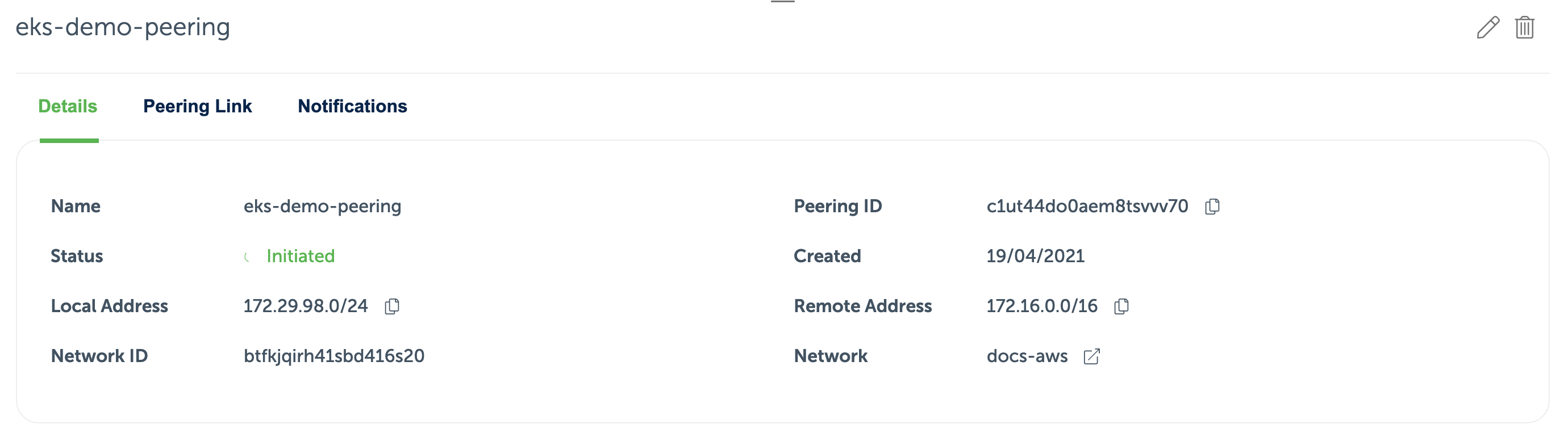The height and width of the screenshot is (437, 1568).
Task: Delete the peering with the trash icon
Action: point(1524,27)
